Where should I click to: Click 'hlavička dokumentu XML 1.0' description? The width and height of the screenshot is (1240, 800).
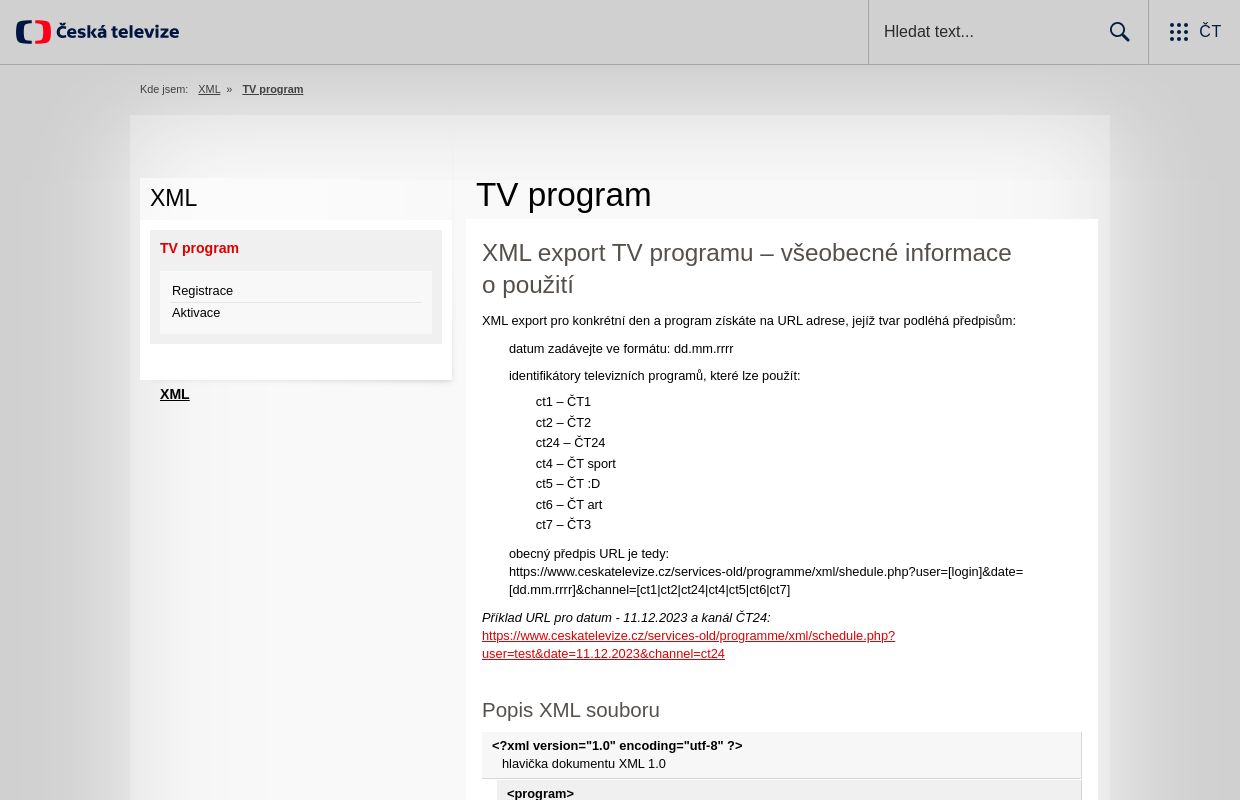click(x=584, y=764)
